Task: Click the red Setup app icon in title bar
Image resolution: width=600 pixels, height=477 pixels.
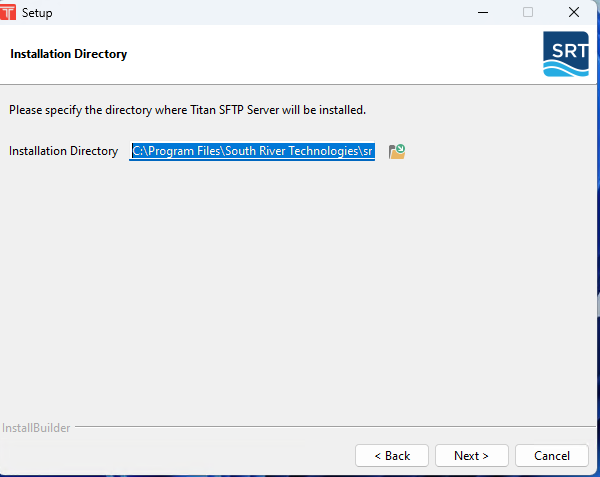Action: (x=10, y=12)
